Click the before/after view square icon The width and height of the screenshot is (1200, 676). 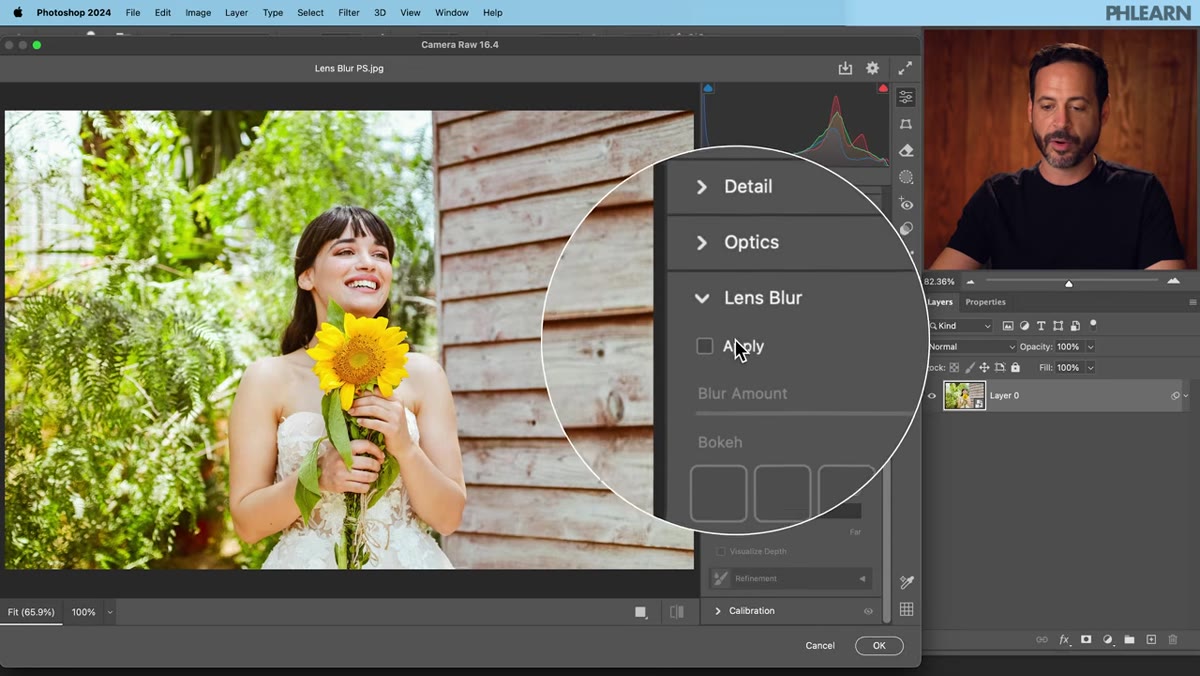[x=641, y=612]
